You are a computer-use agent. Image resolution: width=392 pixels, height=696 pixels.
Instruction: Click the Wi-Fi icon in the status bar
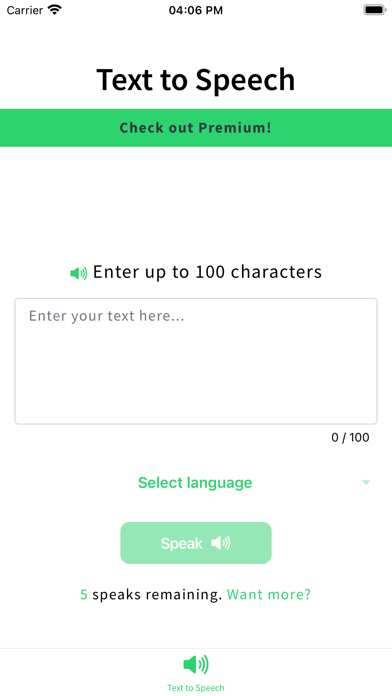pyautogui.click(x=55, y=10)
